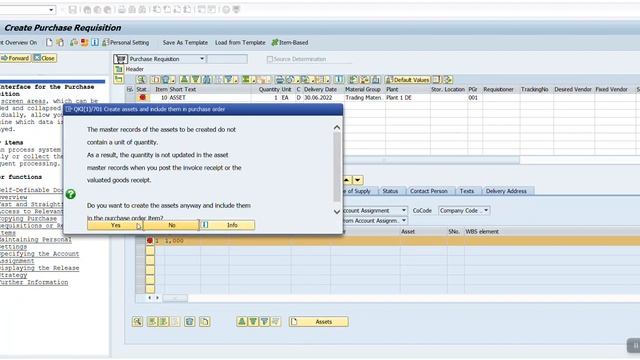The image size is (640, 360).
Task: Click the information icon in item toolbar
Action: 339,80
